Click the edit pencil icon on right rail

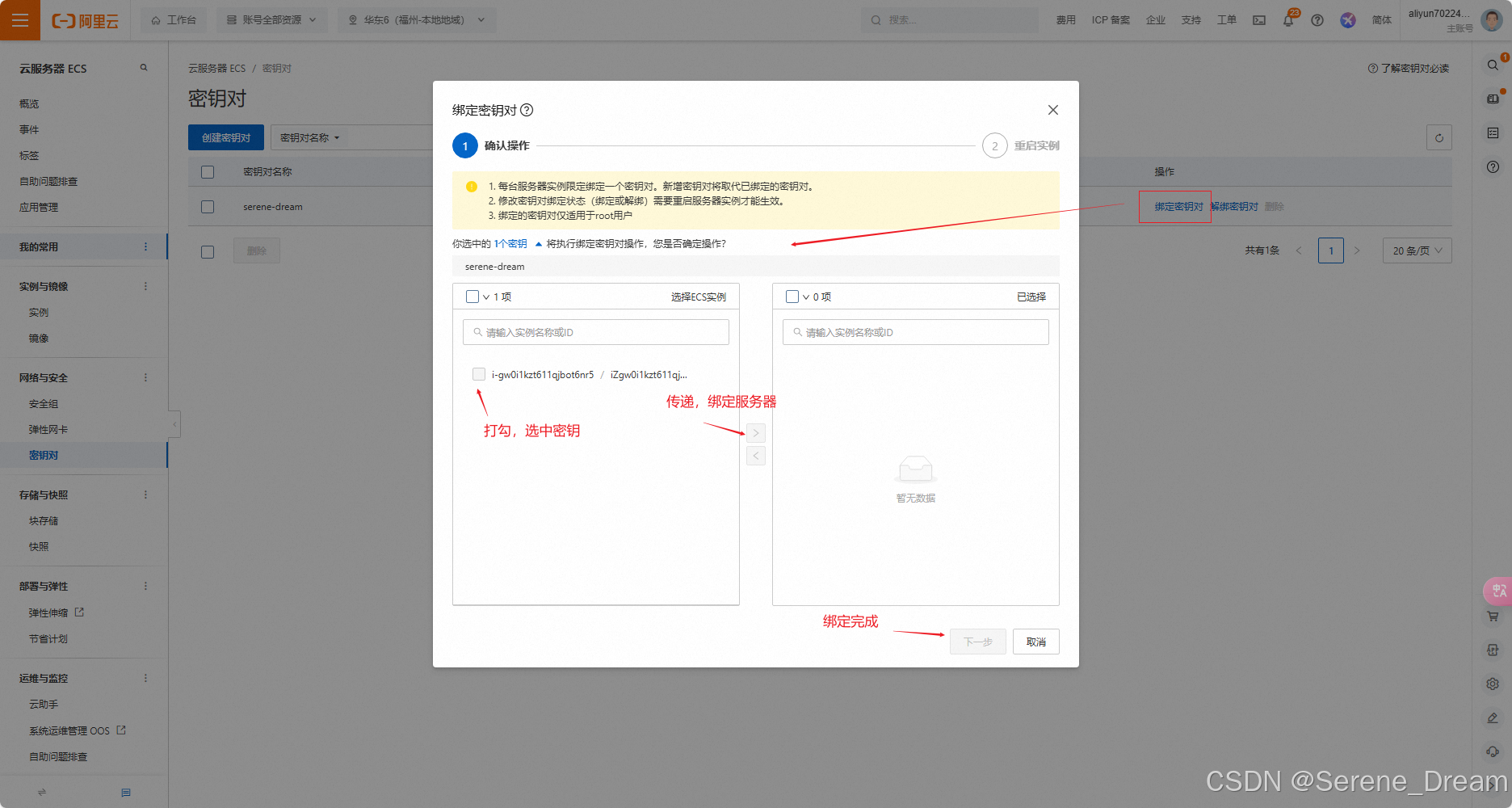pos(1493,718)
